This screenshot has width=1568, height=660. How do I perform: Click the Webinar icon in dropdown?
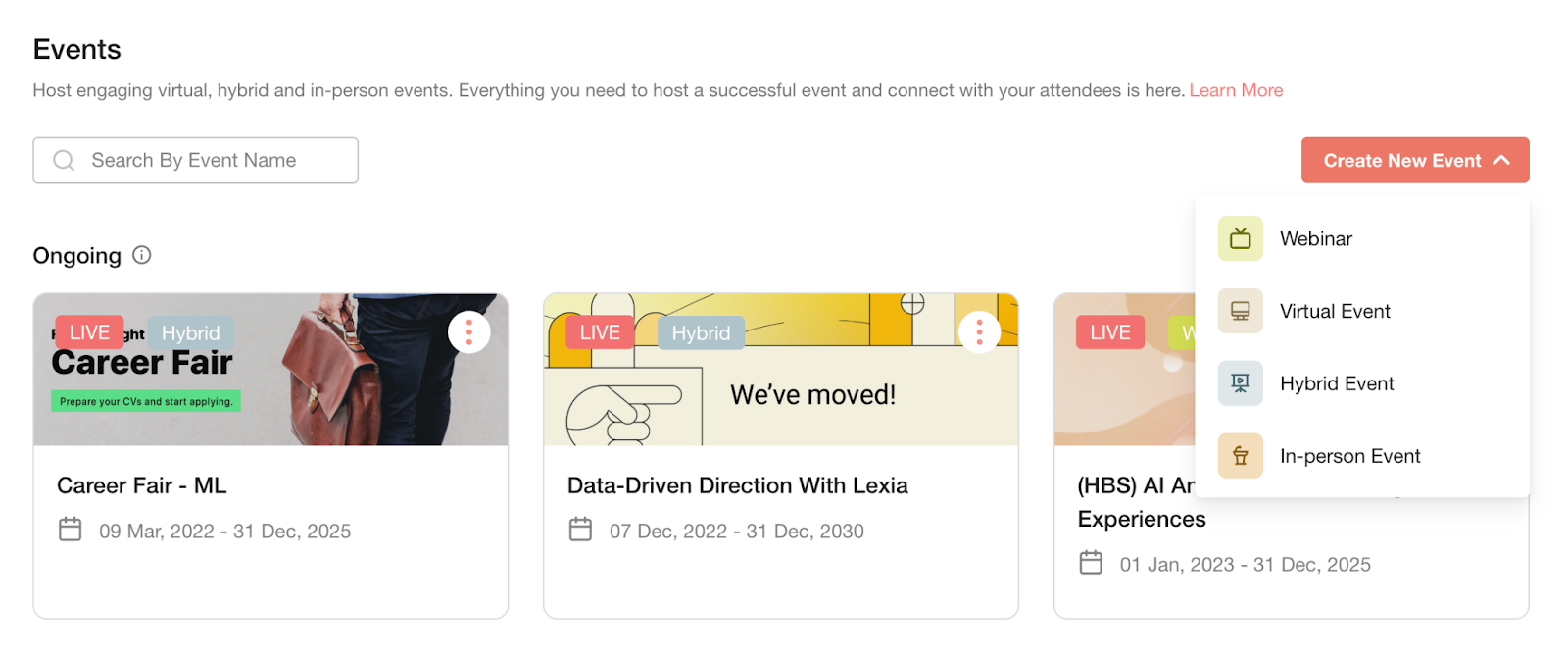(1240, 238)
